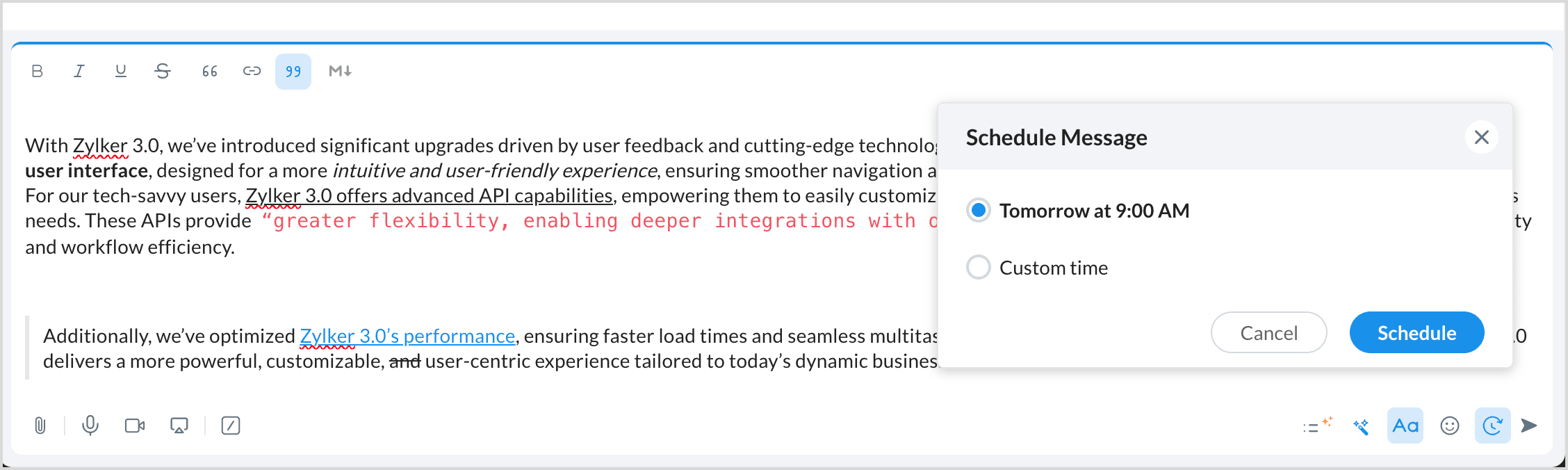Open the slash commands icon
The width and height of the screenshot is (1568, 470).
[231, 426]
